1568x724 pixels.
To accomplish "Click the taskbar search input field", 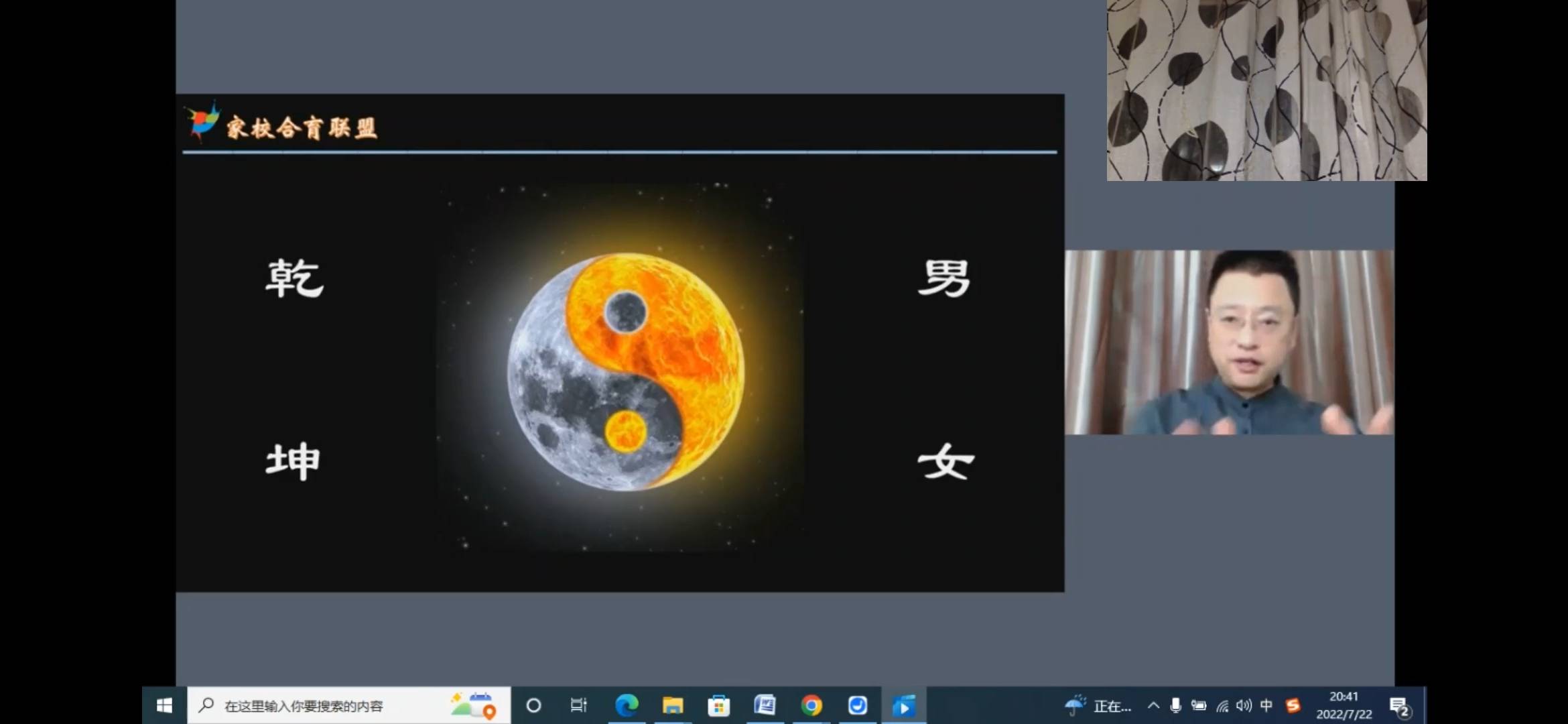I will (322, 706).
